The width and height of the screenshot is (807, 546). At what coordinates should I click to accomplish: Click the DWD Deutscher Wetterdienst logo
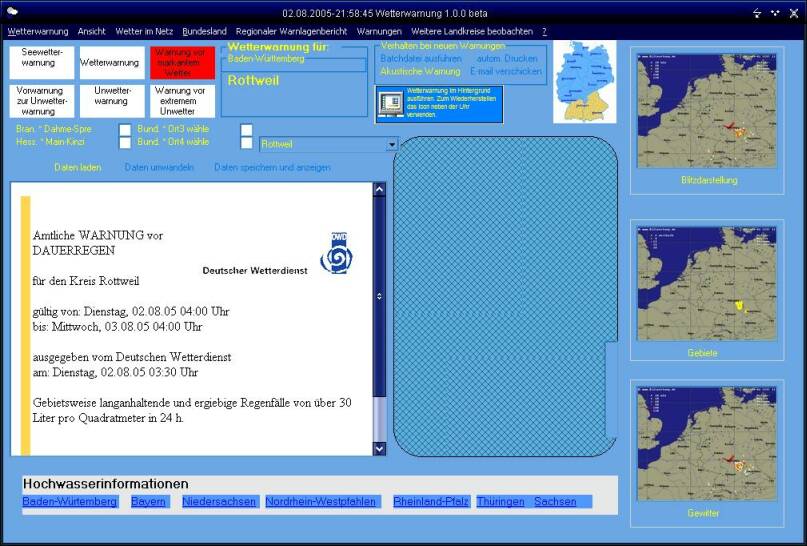(x=336, y=253)
